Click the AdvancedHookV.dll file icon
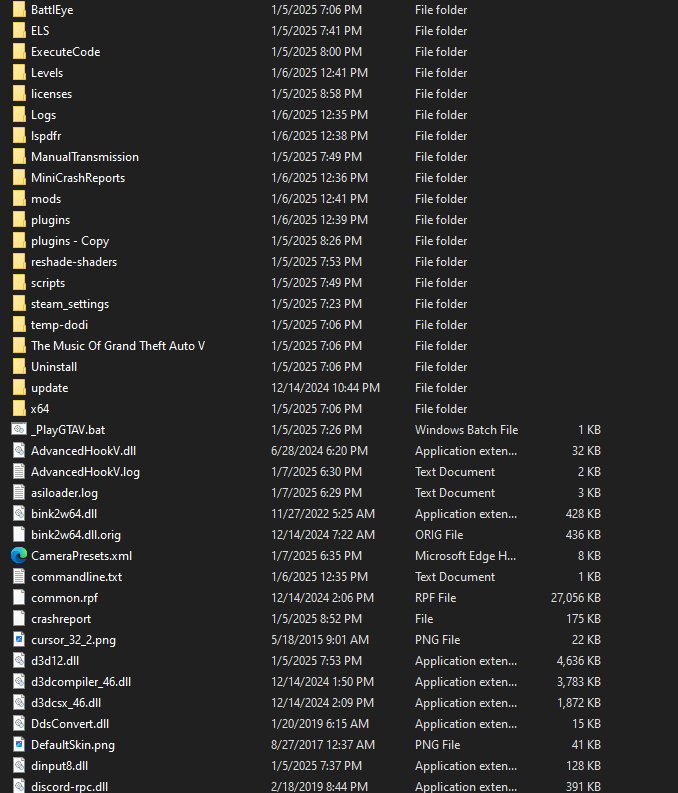This screenshot has width=678, height=793. coord(19,451)
